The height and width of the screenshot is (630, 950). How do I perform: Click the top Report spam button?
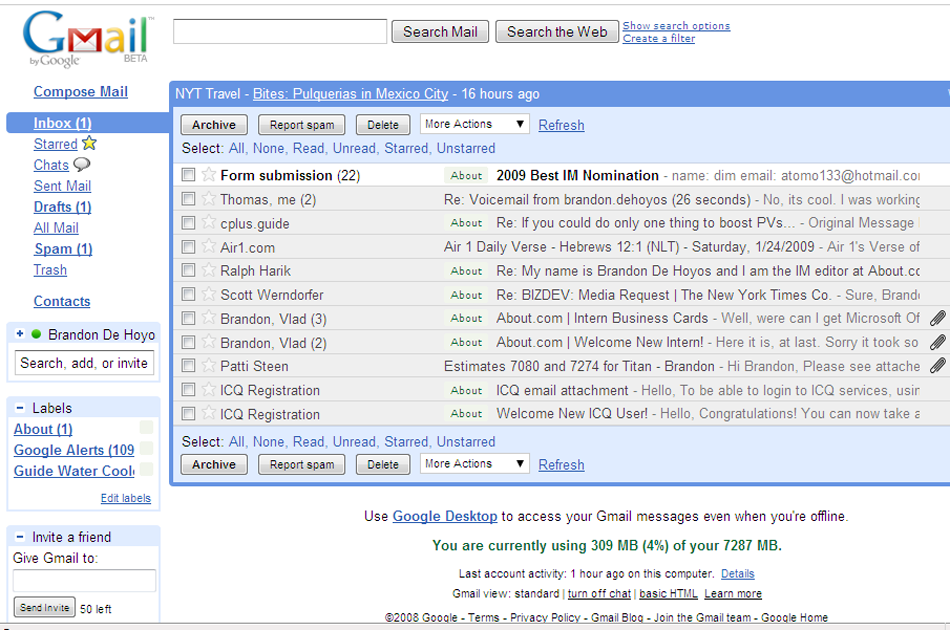pos(302,125)
